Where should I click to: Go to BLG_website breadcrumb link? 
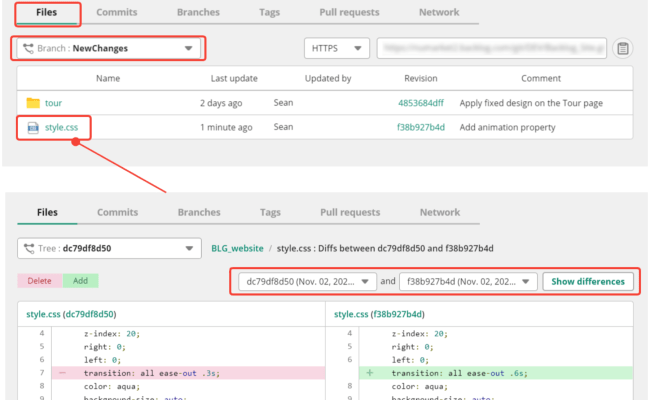tap(237, 248)
